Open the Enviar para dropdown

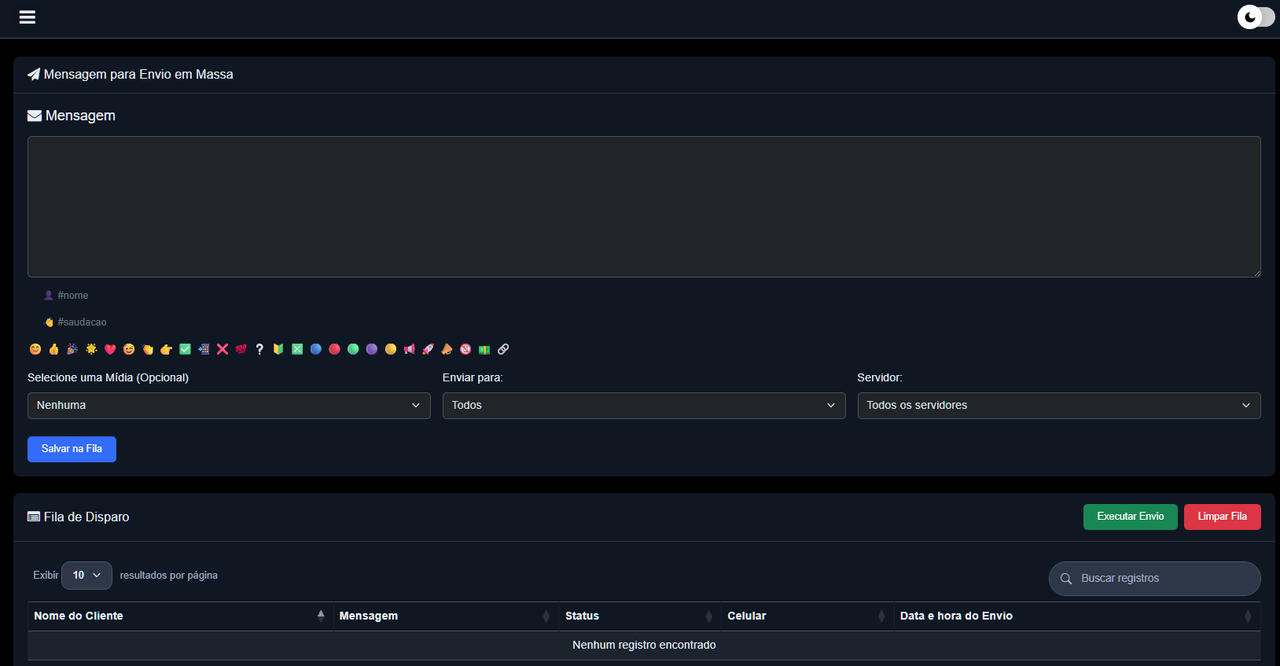[x=644, y=405]
